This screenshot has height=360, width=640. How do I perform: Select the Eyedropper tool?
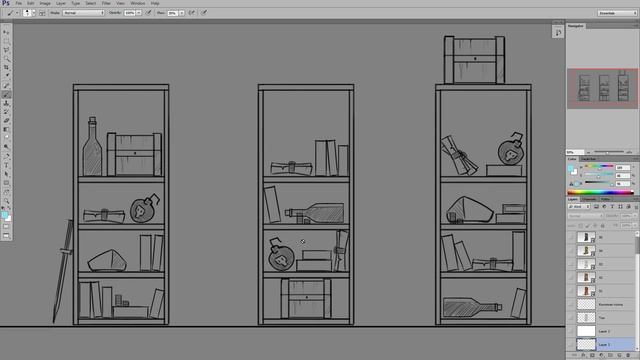pos(6,76)
